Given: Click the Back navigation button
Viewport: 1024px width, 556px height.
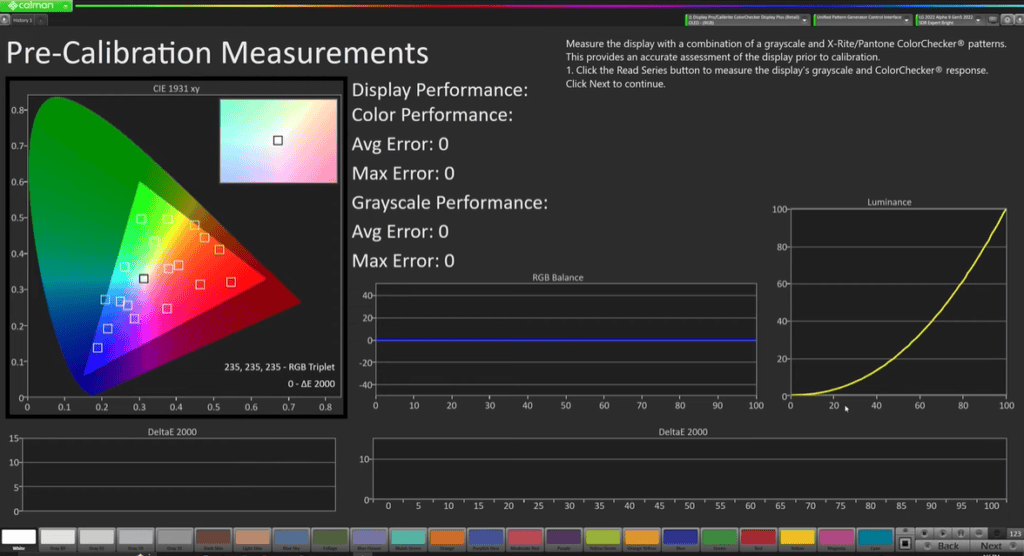Looking at the screenshot, I should 940,546.
